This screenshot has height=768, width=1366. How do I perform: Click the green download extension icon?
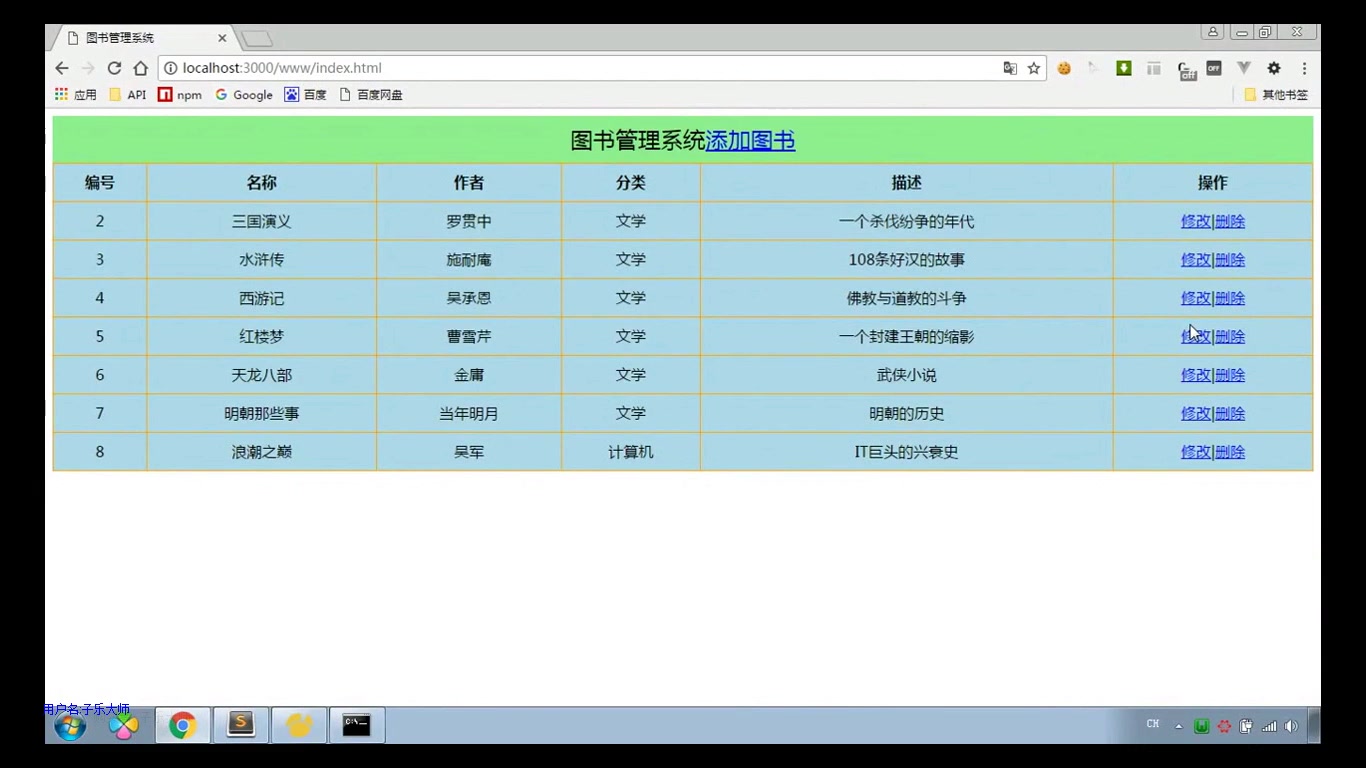click(x=1124, y=68)
